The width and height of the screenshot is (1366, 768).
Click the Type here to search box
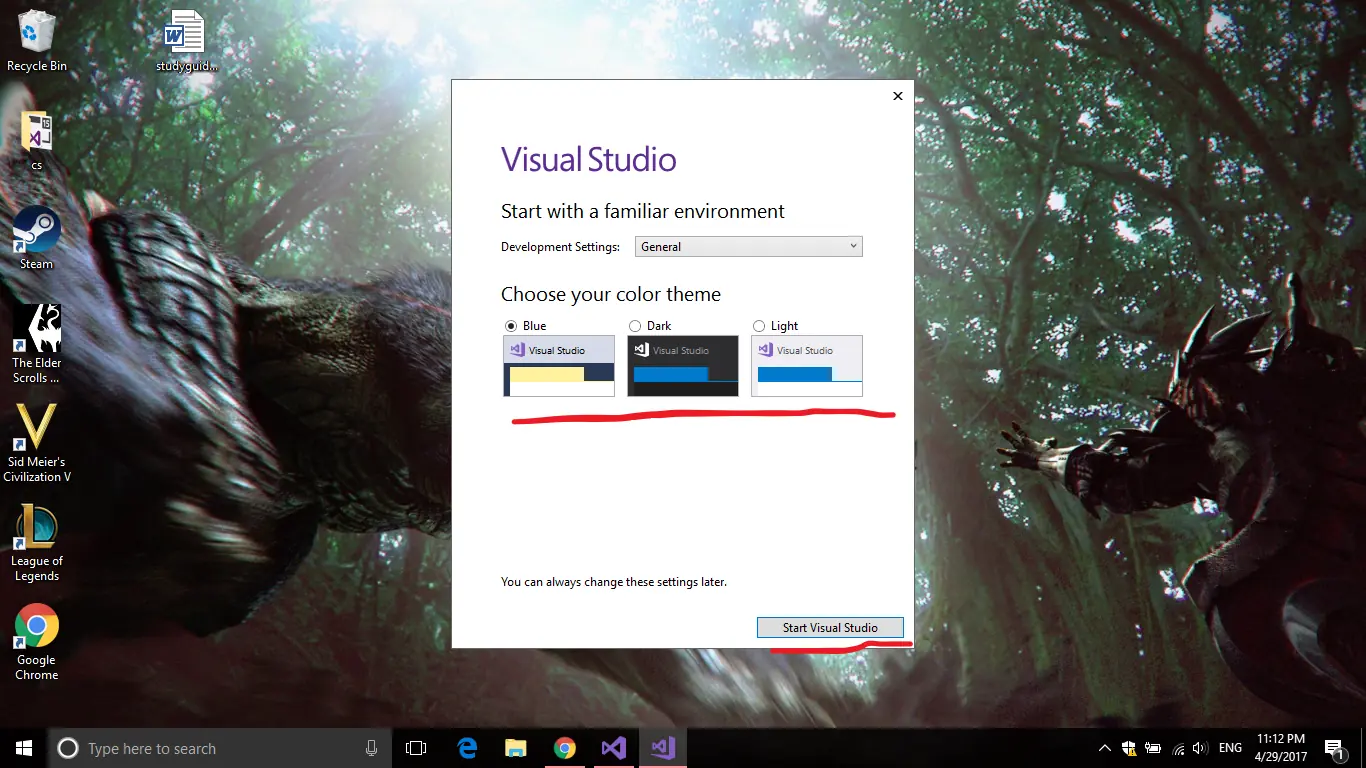[218, 748]
